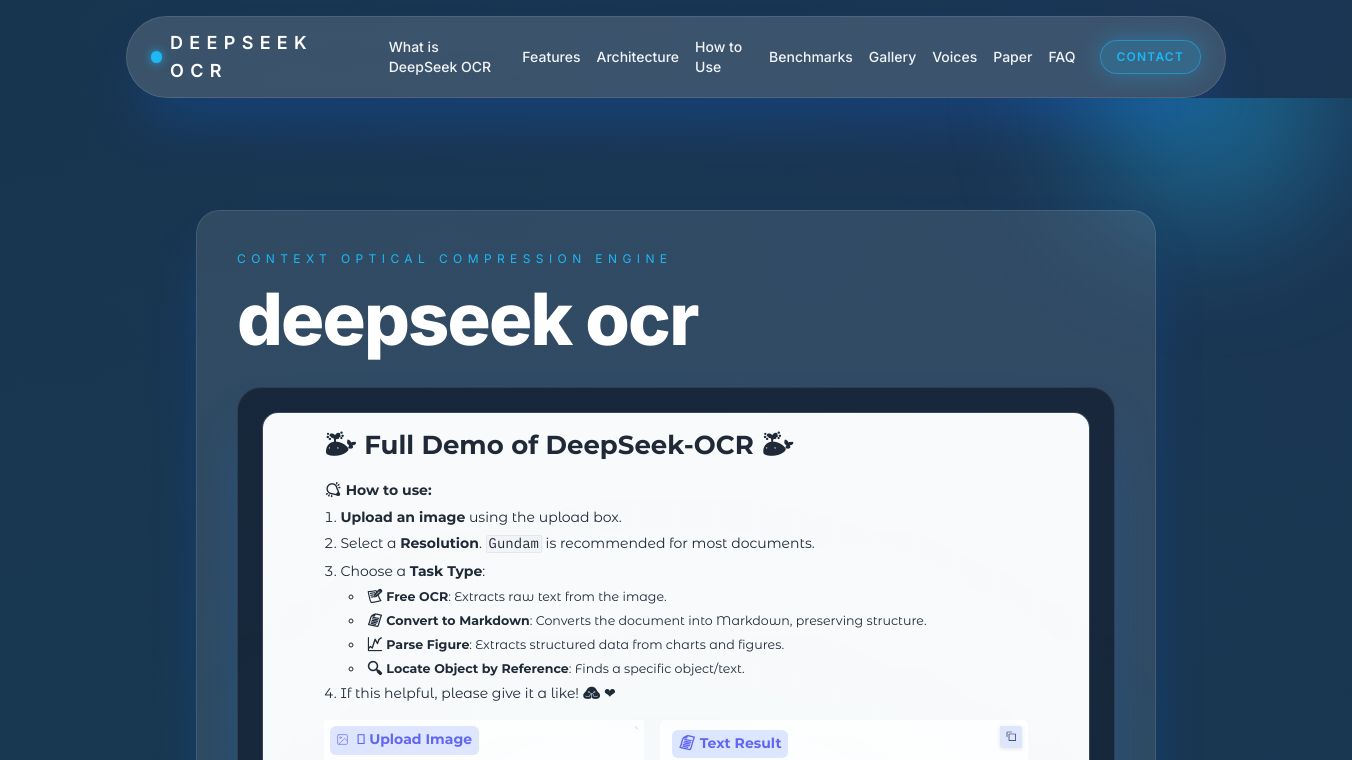Viewport: 1352px width, 760px height.
Task: Click the step 'Upload an image using the upload box'
Action: point(481,517)
